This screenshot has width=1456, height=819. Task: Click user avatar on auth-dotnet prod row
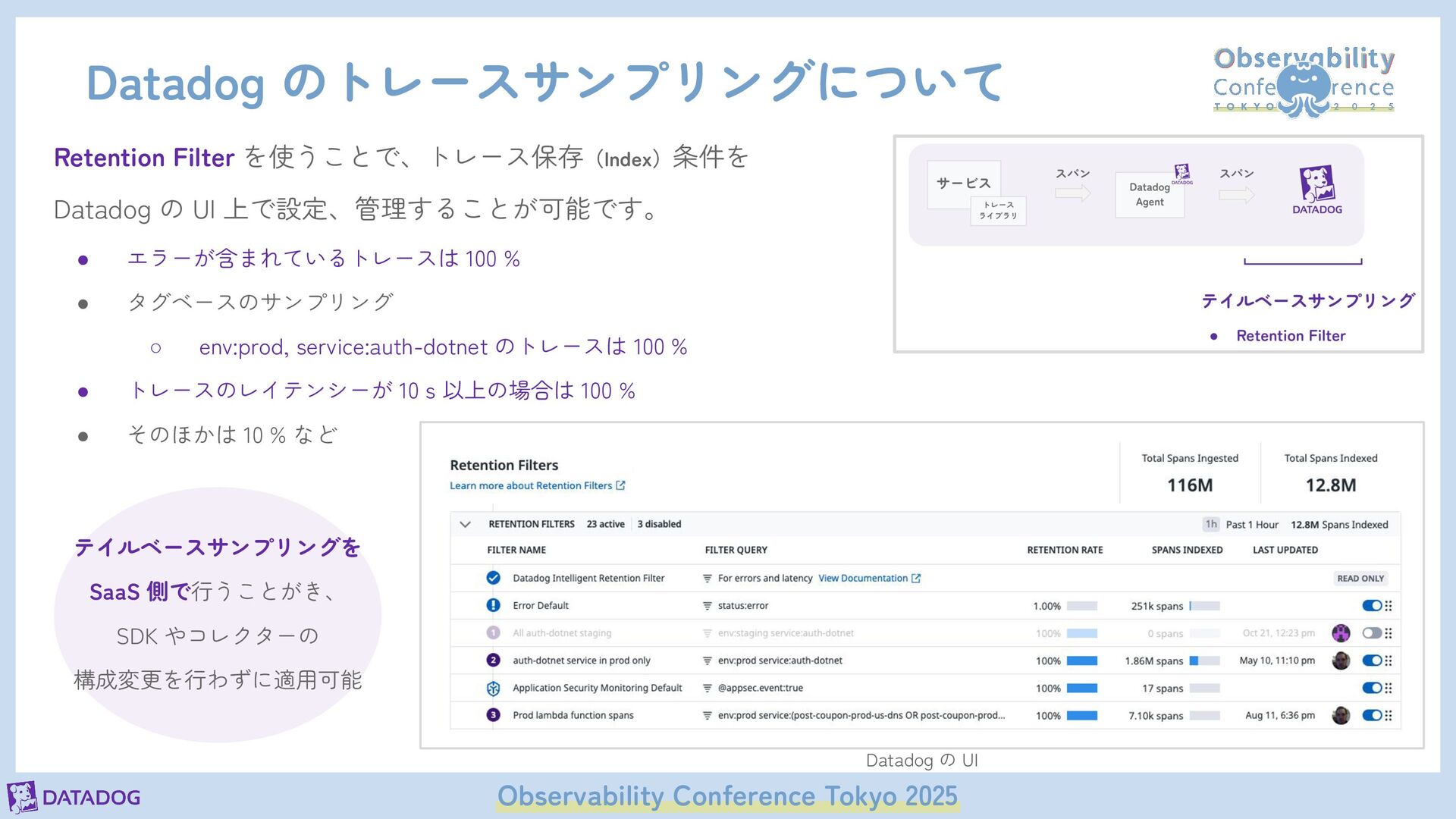coord(1341,661)
